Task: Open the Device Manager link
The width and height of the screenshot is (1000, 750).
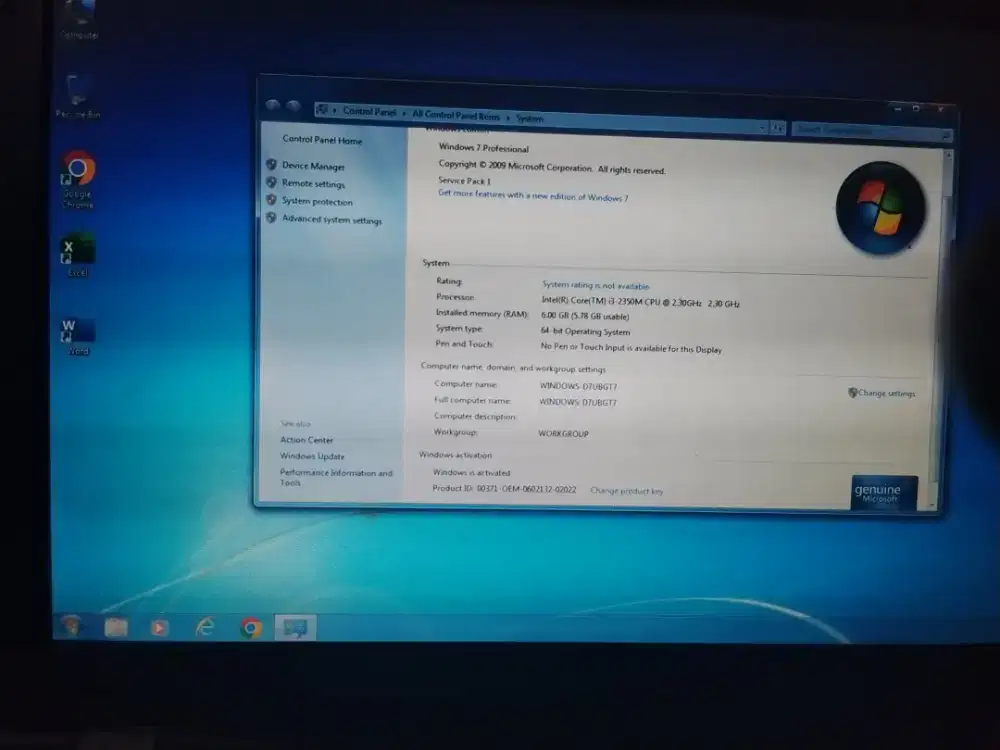Action: (313, 166)
